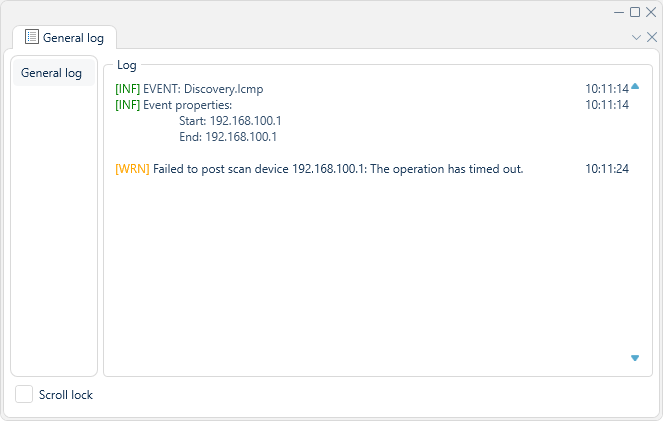Close the window with top X
663x421 pixels.
tap(651, 12)
